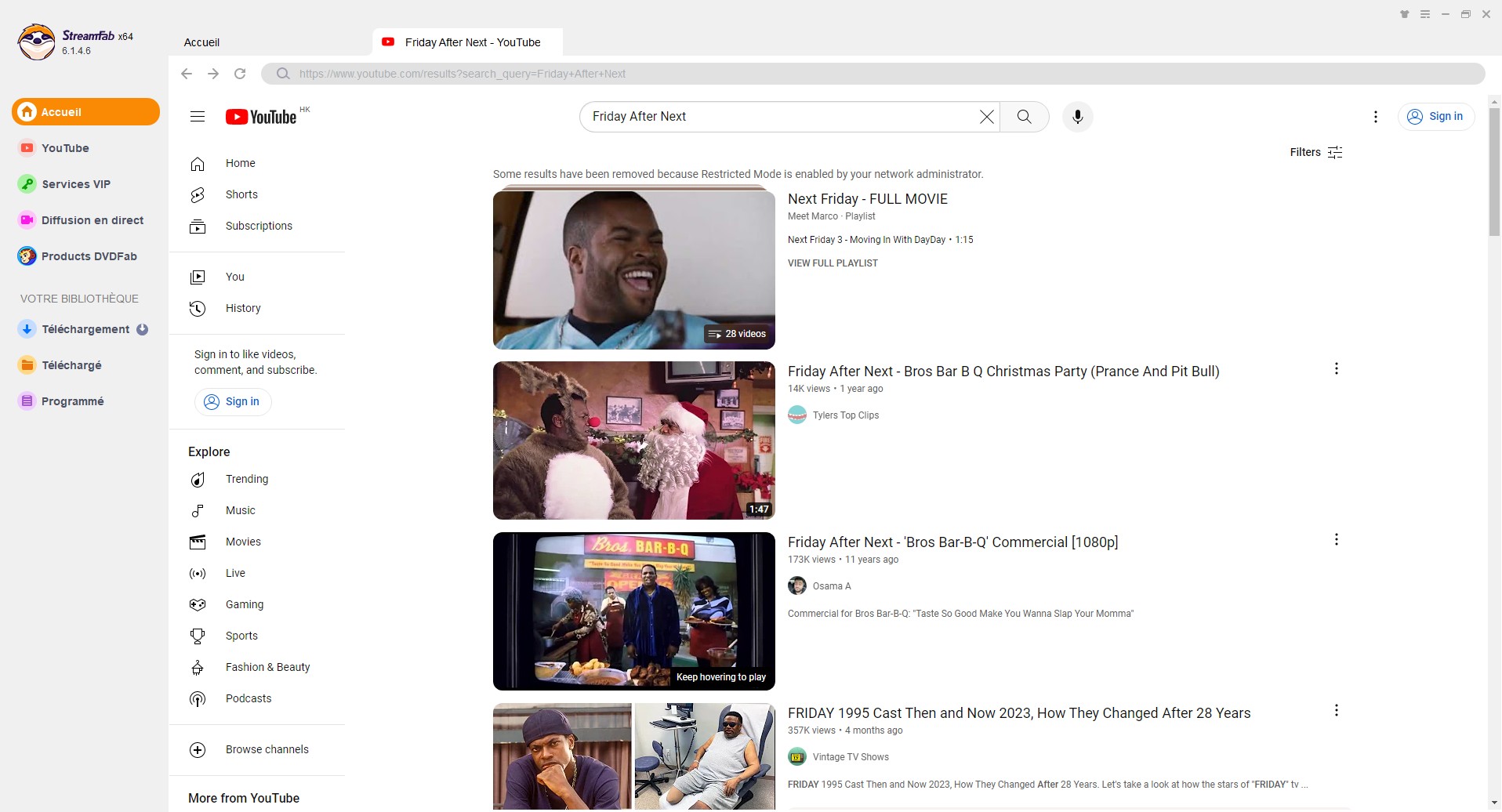
Task: Start voice search with the microphone icon
Action: coord(1078,117)
